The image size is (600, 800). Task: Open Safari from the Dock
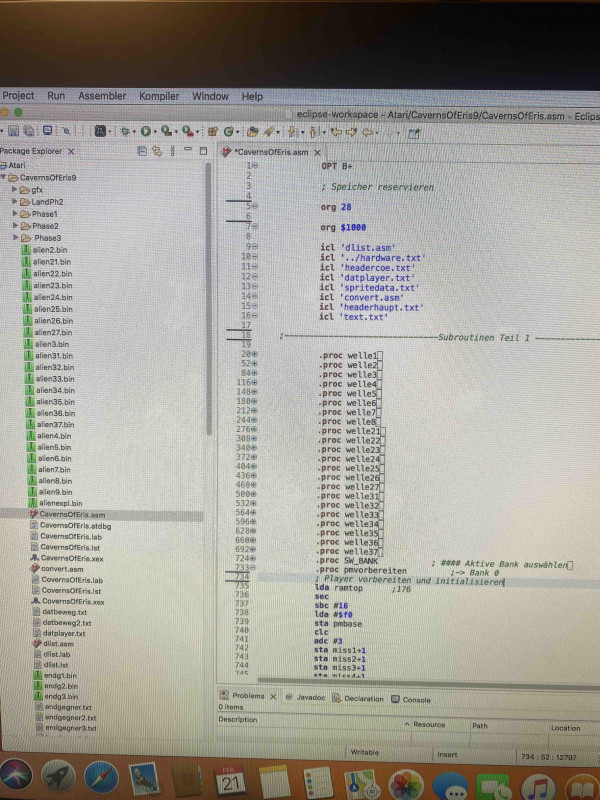pyautogui.click(x=102, y=777)
